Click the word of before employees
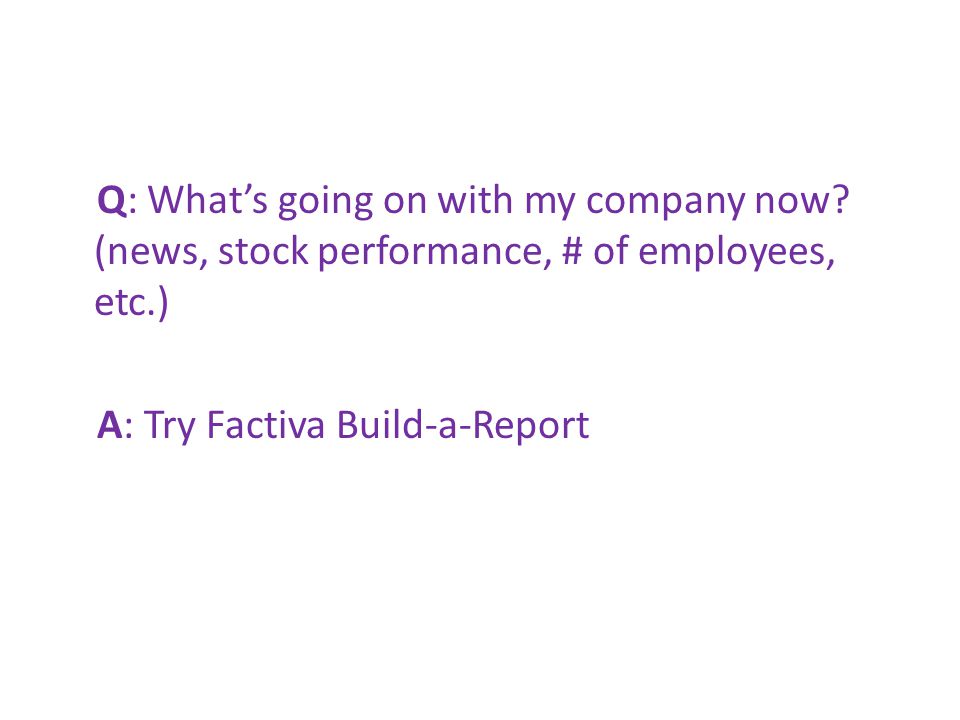The height and width of the screenshot is (720, 960). click(x=610, y=251)
